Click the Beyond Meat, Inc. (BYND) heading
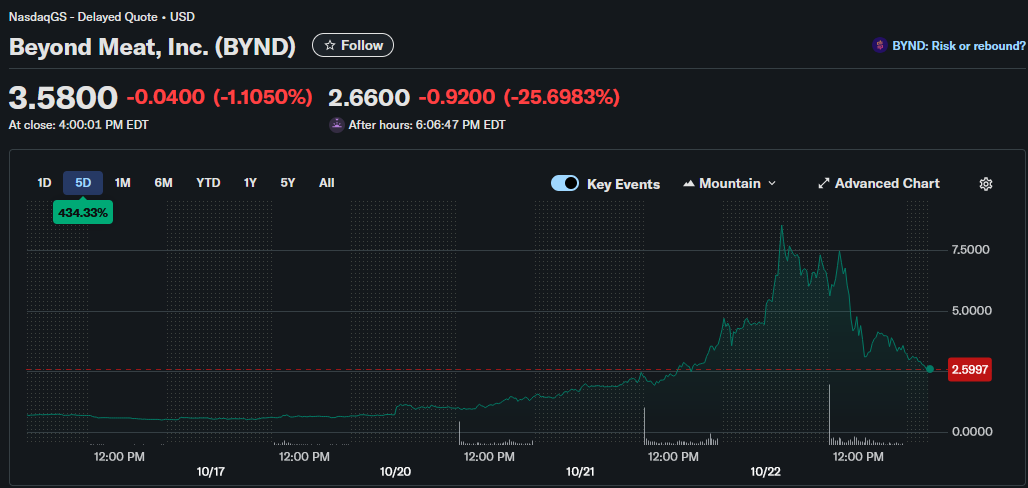Screen dimensions: 1028x488 (x=152, y=47)
